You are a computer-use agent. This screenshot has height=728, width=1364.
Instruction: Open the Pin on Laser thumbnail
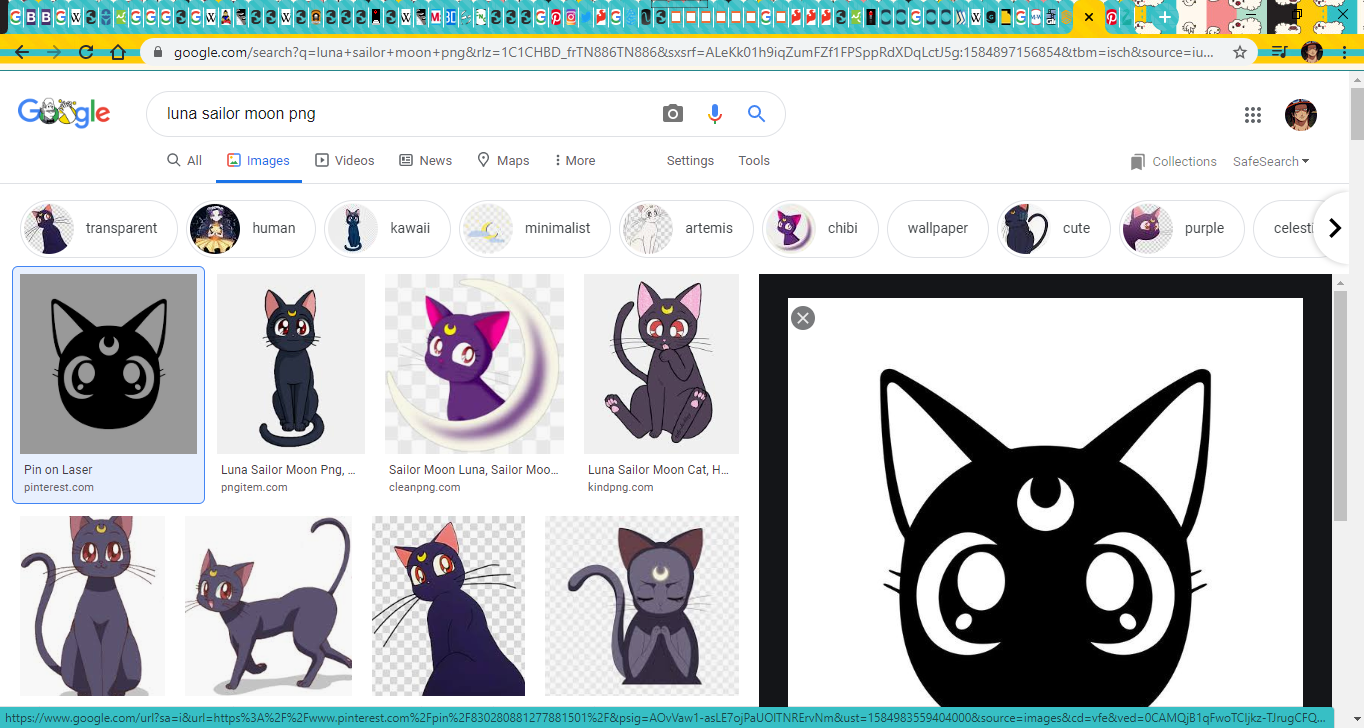[x=108, y=364]
